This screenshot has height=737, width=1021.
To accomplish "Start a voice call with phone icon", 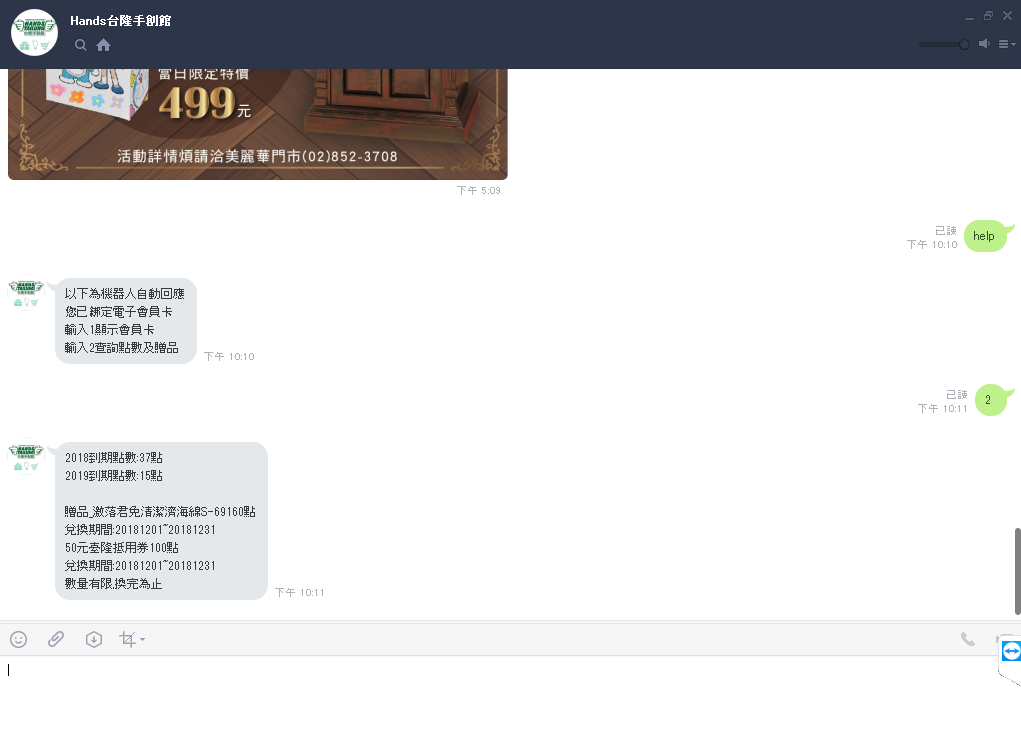I will point(968,639).
